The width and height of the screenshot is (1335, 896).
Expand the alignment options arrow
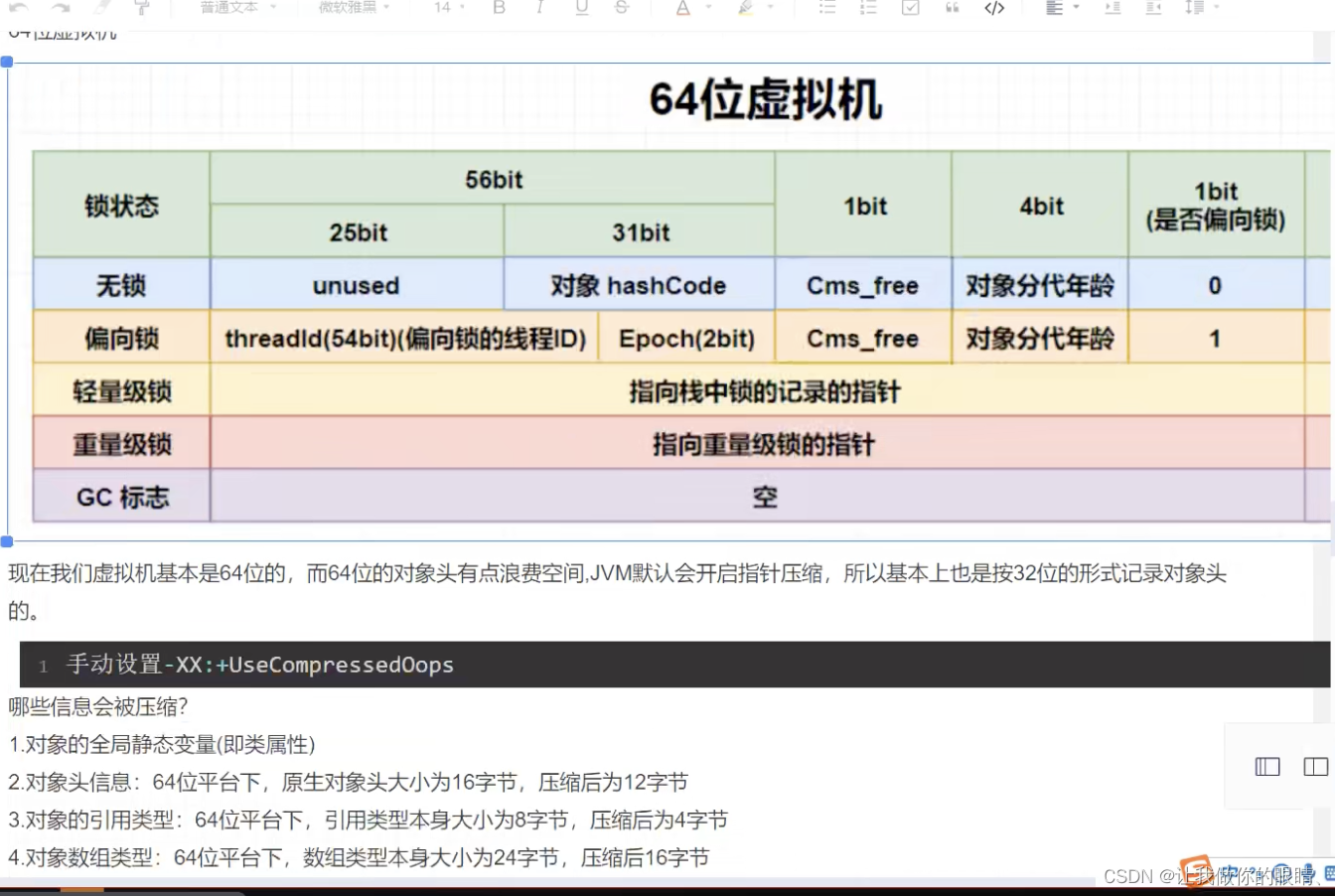1076,8
